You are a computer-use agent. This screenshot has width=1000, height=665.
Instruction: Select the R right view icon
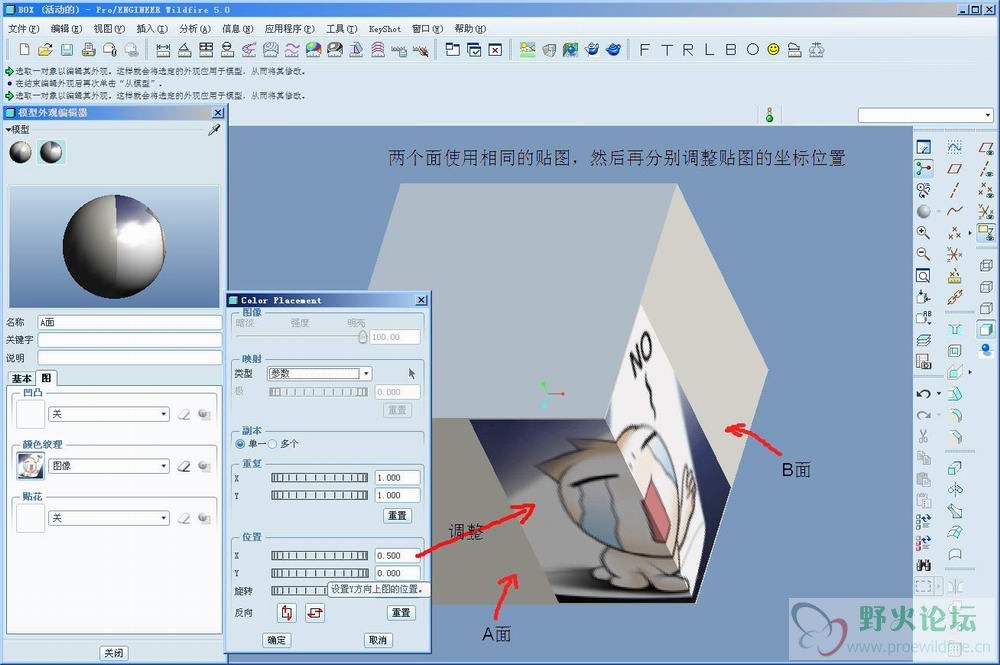[x=688, y=50]
